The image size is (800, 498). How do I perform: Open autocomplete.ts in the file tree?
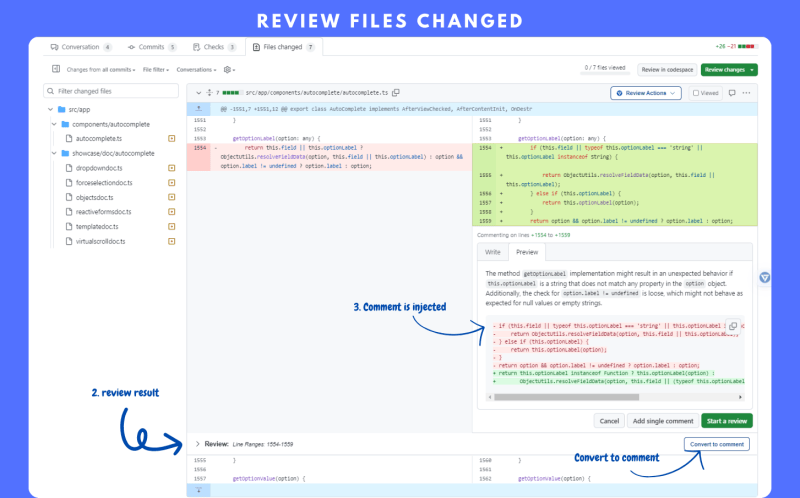pos(98,139)
